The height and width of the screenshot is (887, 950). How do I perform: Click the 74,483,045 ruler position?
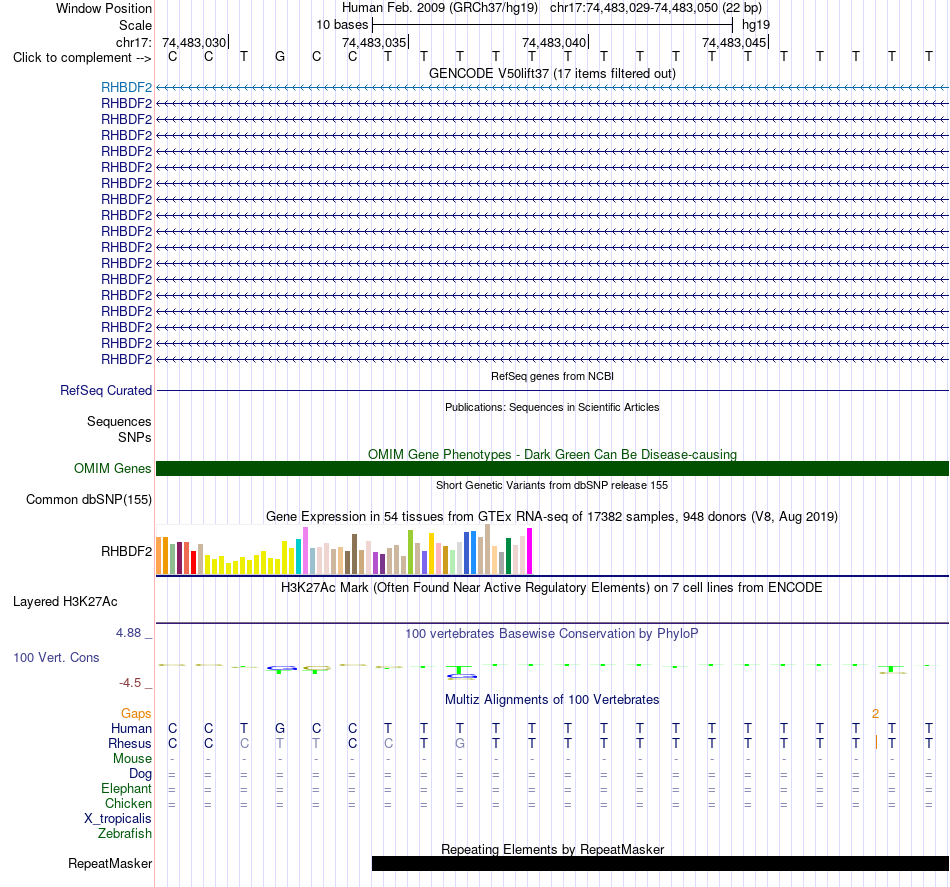click(x=734, y=42)
